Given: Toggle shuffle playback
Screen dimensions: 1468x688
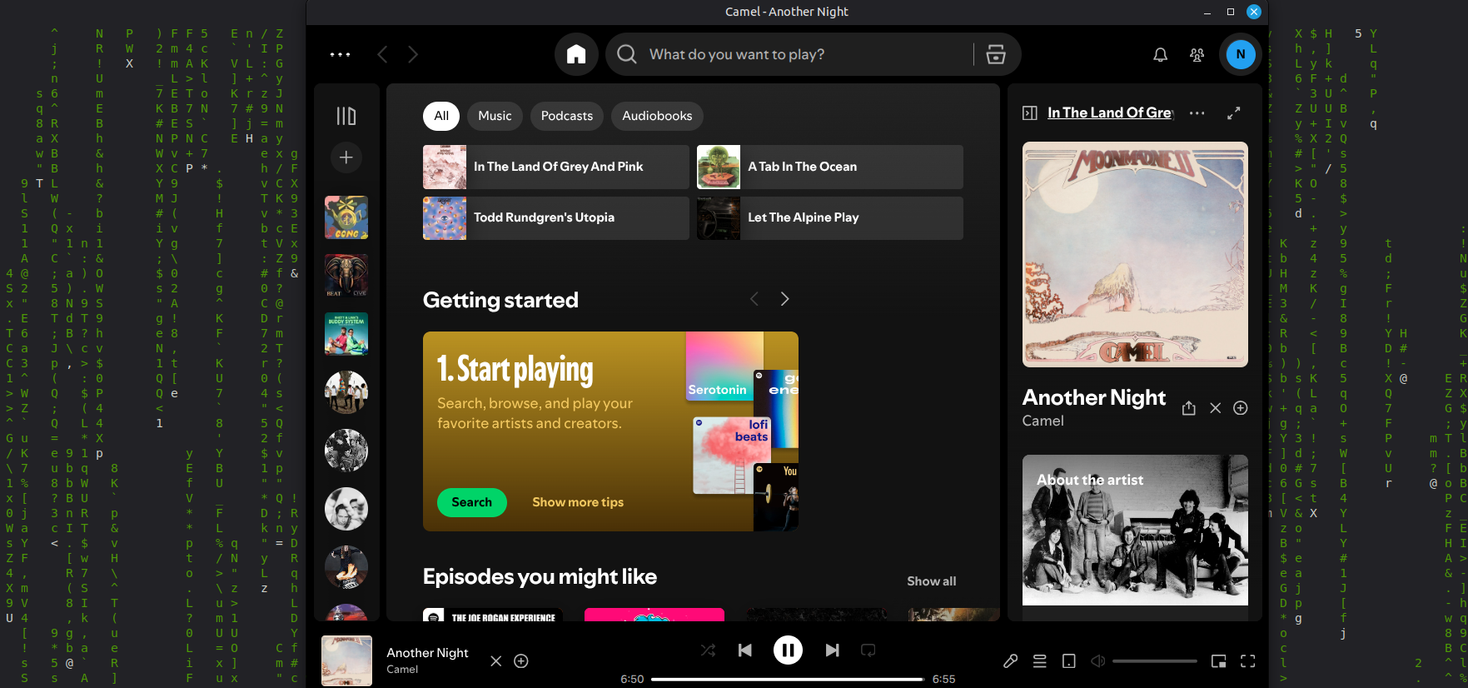Looking at the screenshot, I should (708, 650).
